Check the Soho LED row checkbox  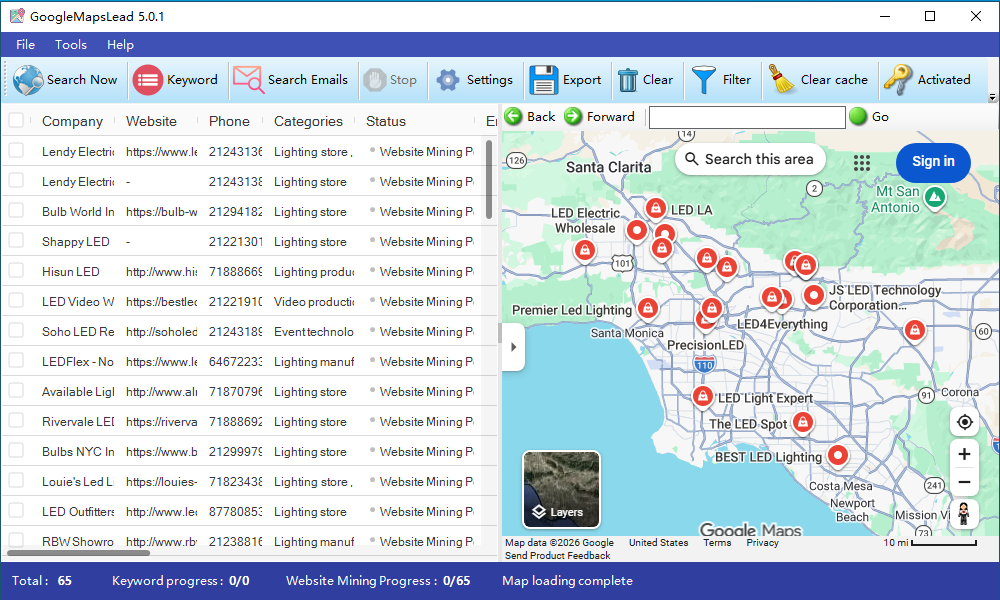click(x=16, y=331)
